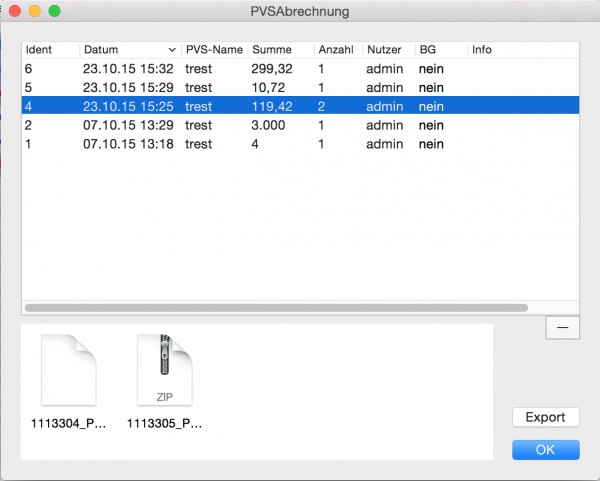Select row dated 07.10.15 13:29
Screen dimensions: 600x481
(x=300, y=125)
